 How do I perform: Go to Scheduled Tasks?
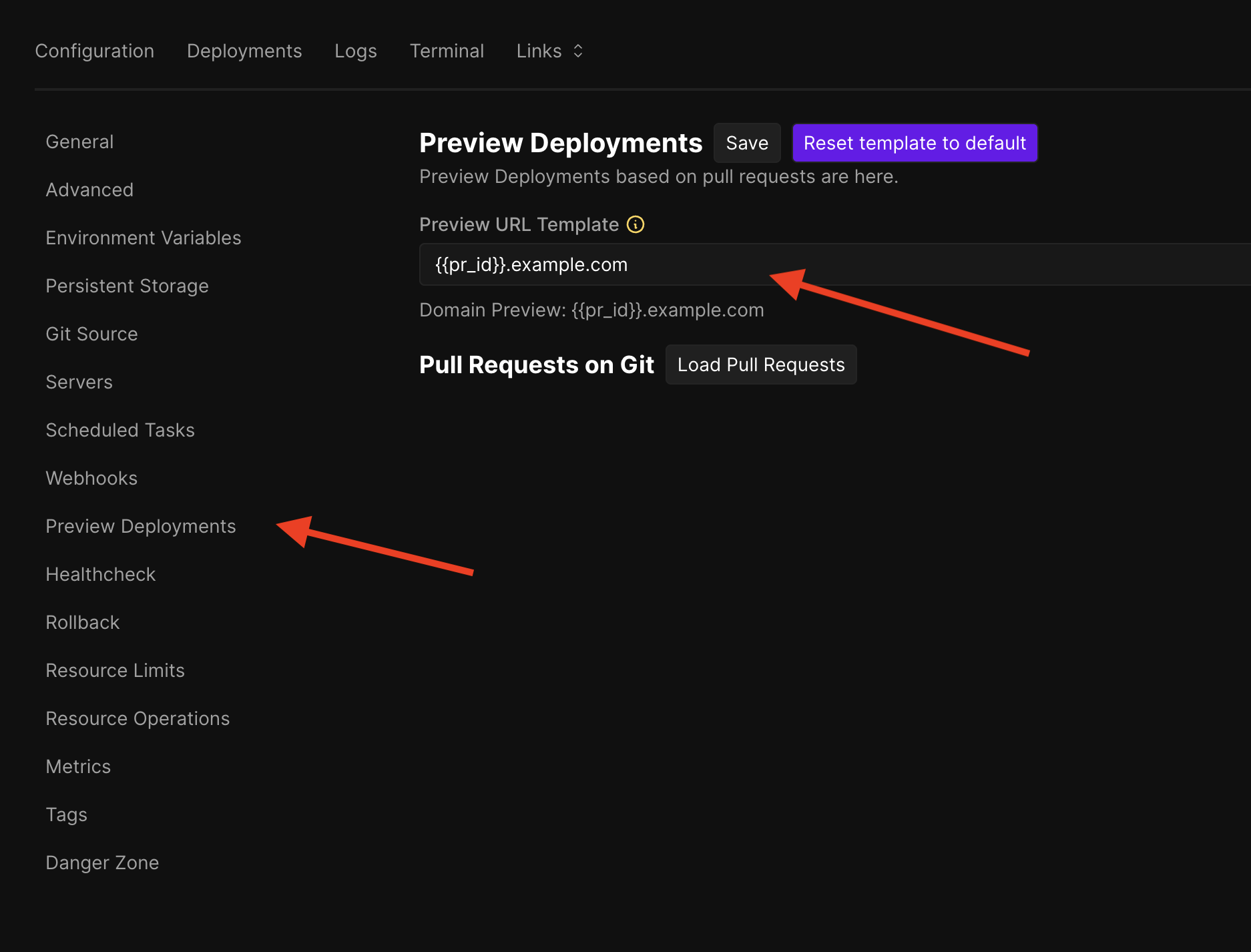(x=120, y=430)
